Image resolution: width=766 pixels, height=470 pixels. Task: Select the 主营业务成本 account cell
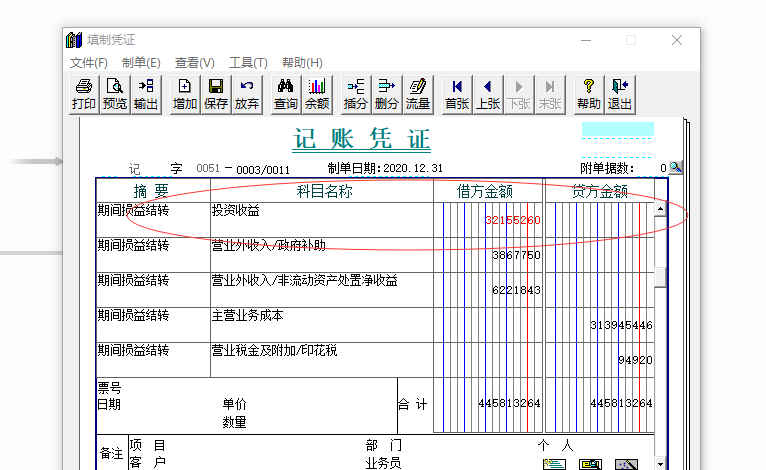(322, 325)
